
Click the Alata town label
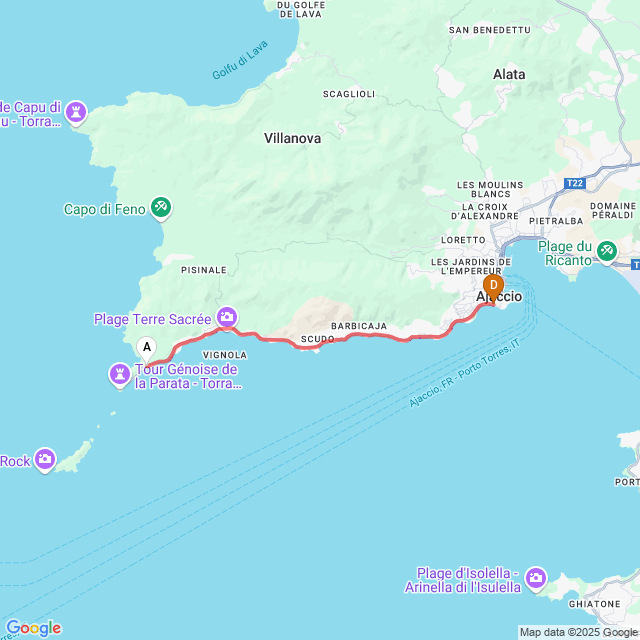tap(509, 74)
